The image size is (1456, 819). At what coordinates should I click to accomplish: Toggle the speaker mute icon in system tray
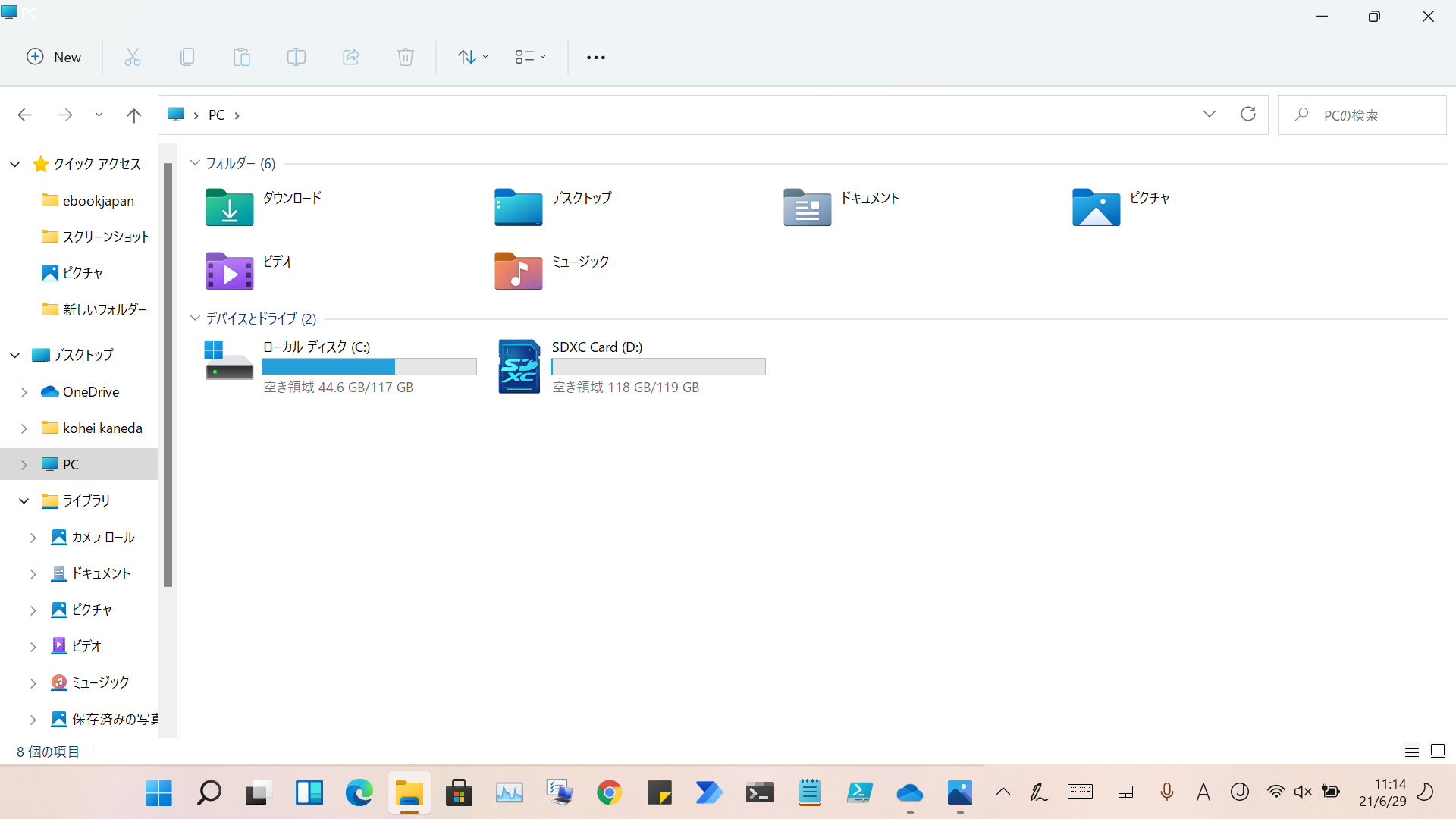(x=1303, y=792)
